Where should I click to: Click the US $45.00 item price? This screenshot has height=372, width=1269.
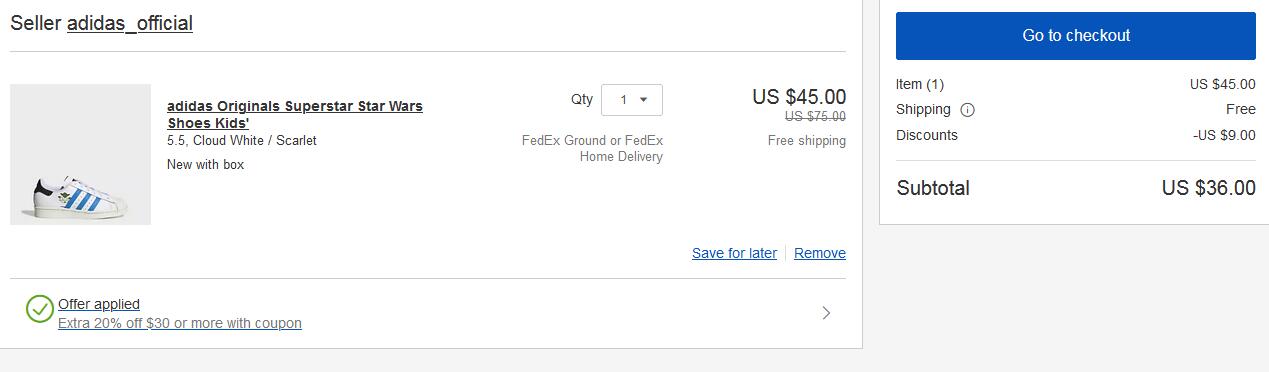[799, 97]
